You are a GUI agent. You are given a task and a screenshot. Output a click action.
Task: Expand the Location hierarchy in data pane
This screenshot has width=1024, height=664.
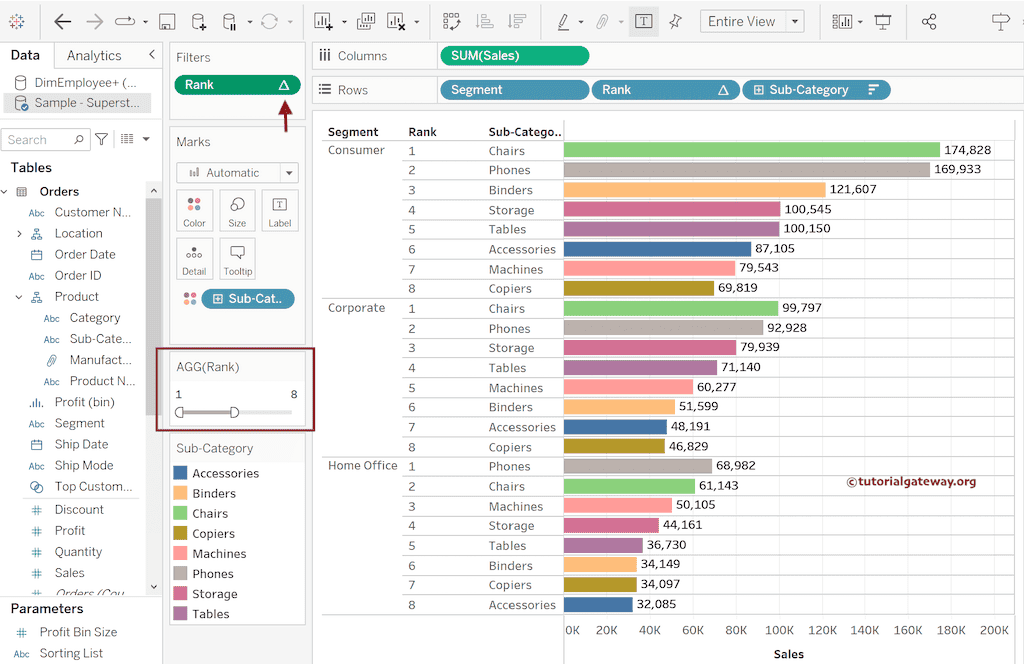pyautogui.click(x=19, y=234)
